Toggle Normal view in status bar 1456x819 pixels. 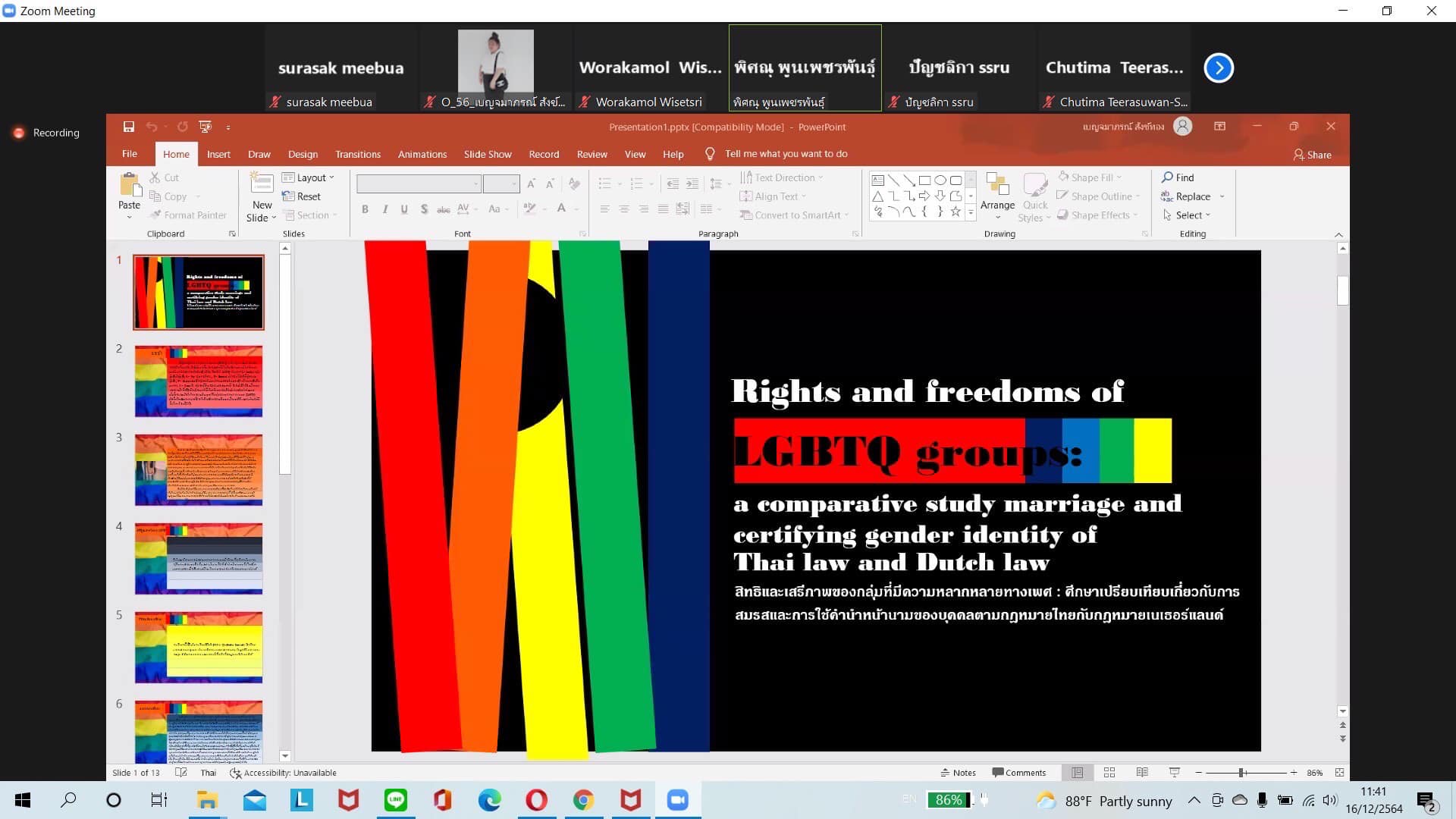pyautogui.click(x=1077, y=773)
